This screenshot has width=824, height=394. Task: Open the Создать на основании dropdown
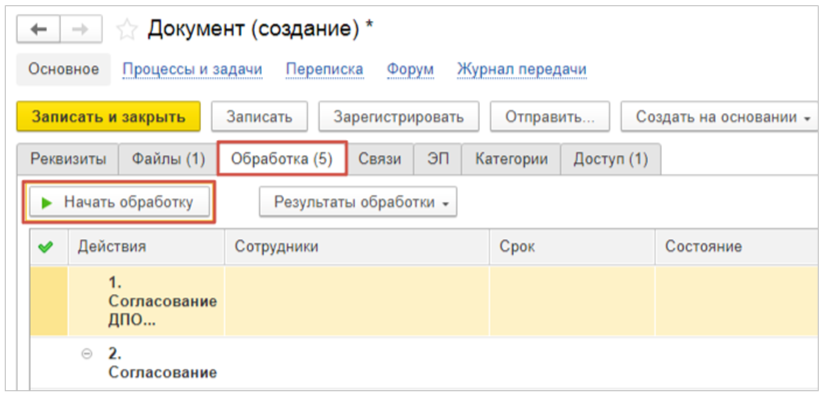[719, 117]
